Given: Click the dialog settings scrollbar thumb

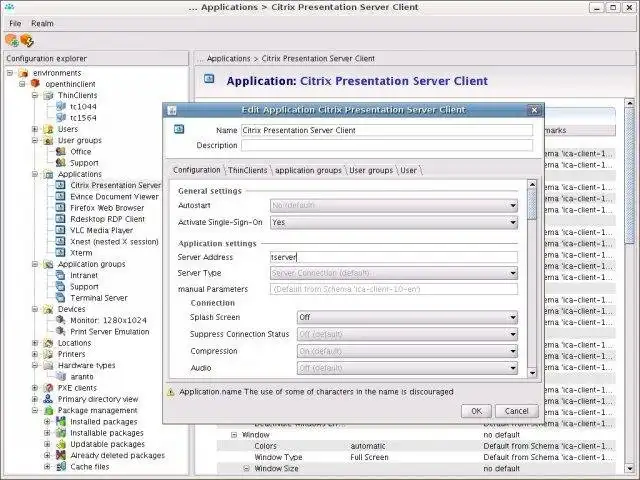Looking at the screenshot, I should coord(532,204).
